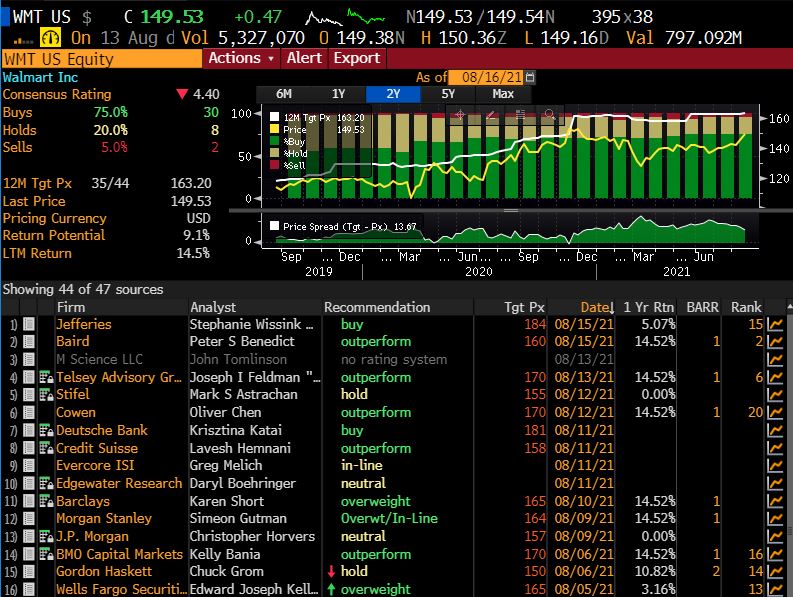This screenshot has width=793, height=597.
Task: Click the 1 Yr Rtn column header
Action: tap(648, 307)
